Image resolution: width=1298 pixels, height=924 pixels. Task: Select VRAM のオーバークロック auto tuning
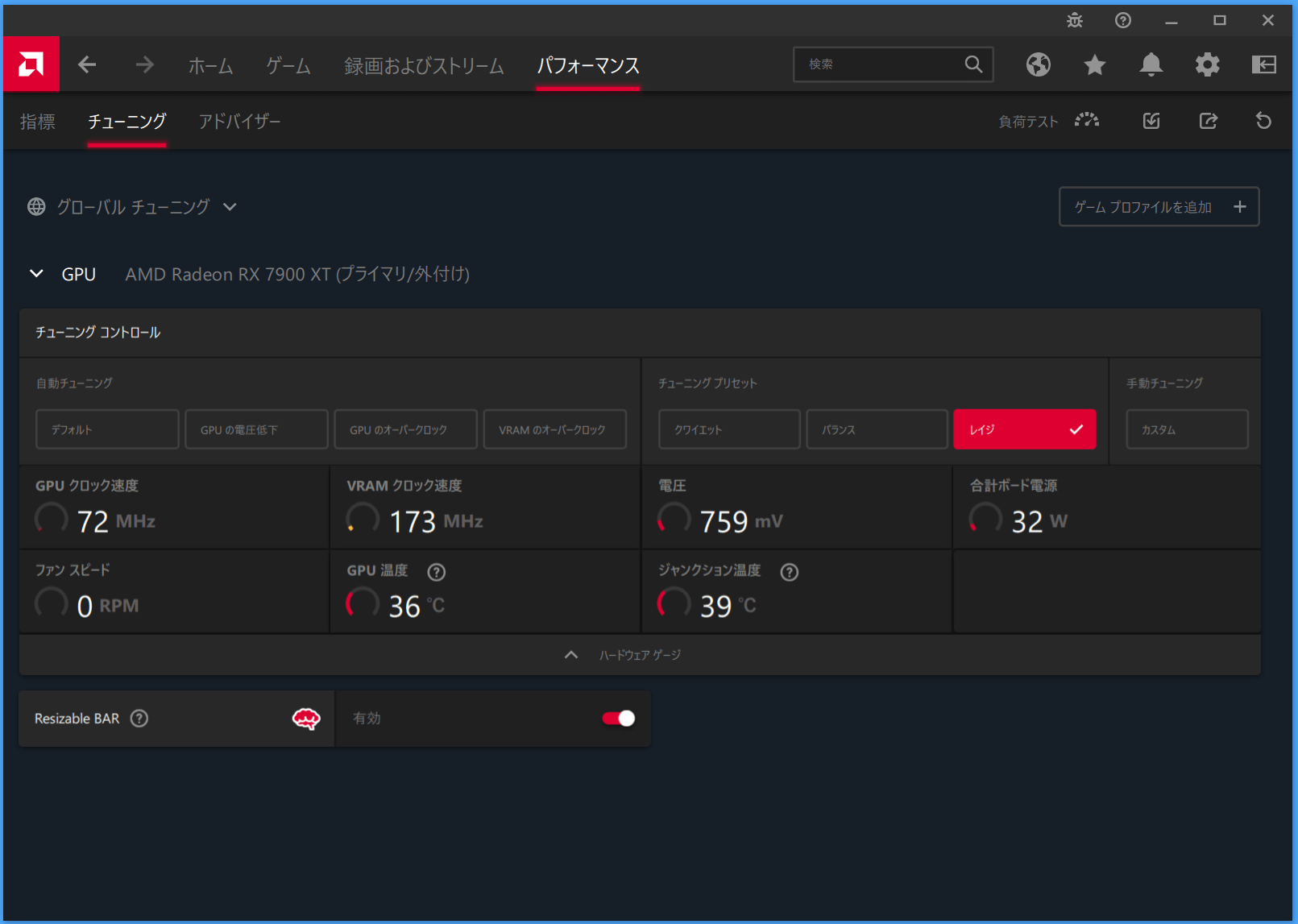554,429
